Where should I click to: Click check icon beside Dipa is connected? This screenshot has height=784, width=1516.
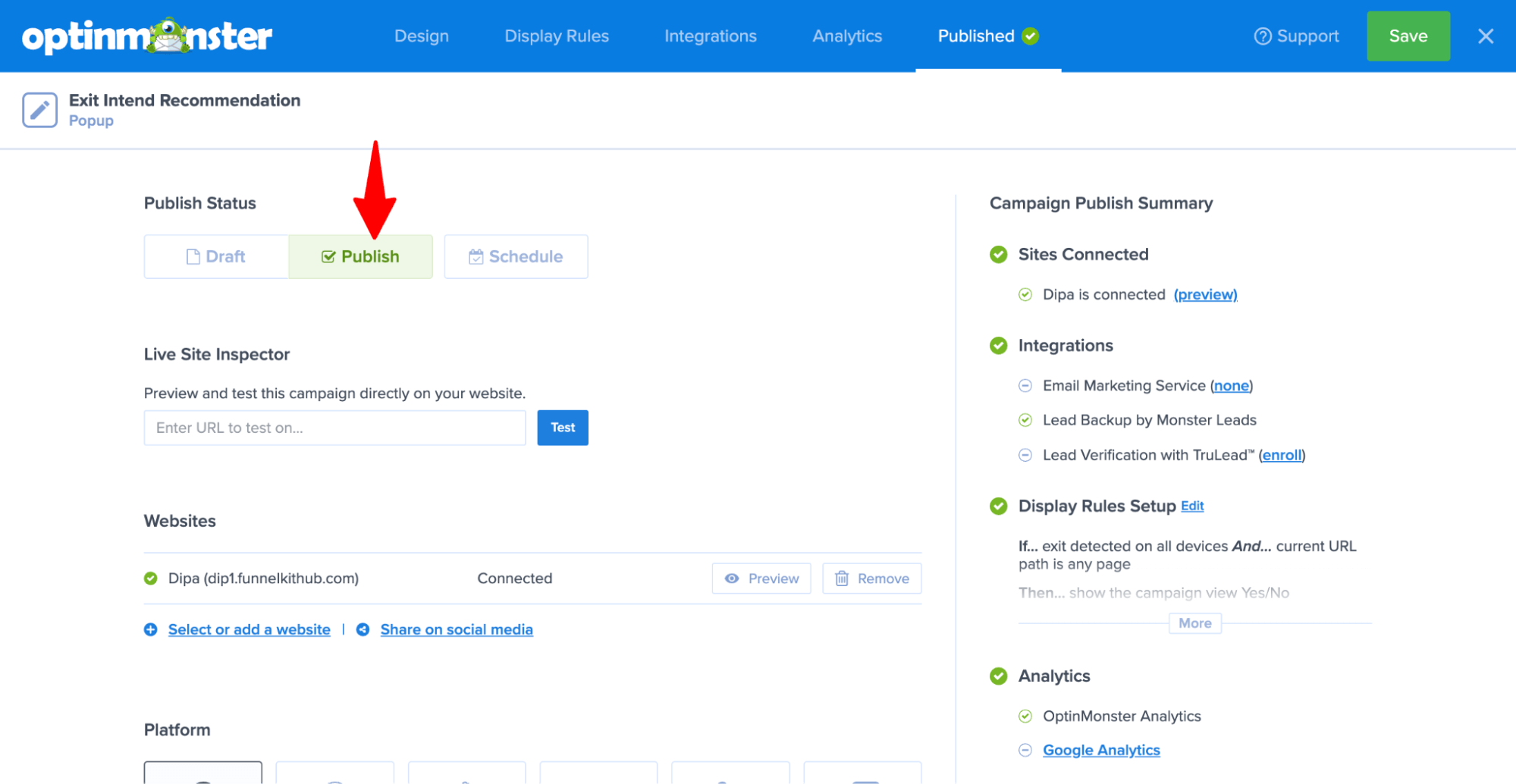(x=1025, y=294)
